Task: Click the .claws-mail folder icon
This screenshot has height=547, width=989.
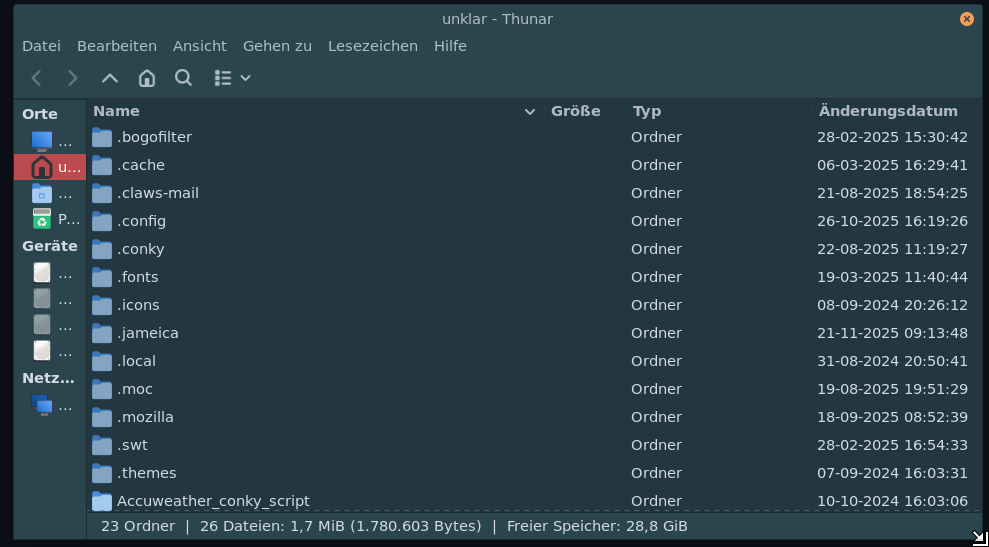Action: (x=102, y=193)
